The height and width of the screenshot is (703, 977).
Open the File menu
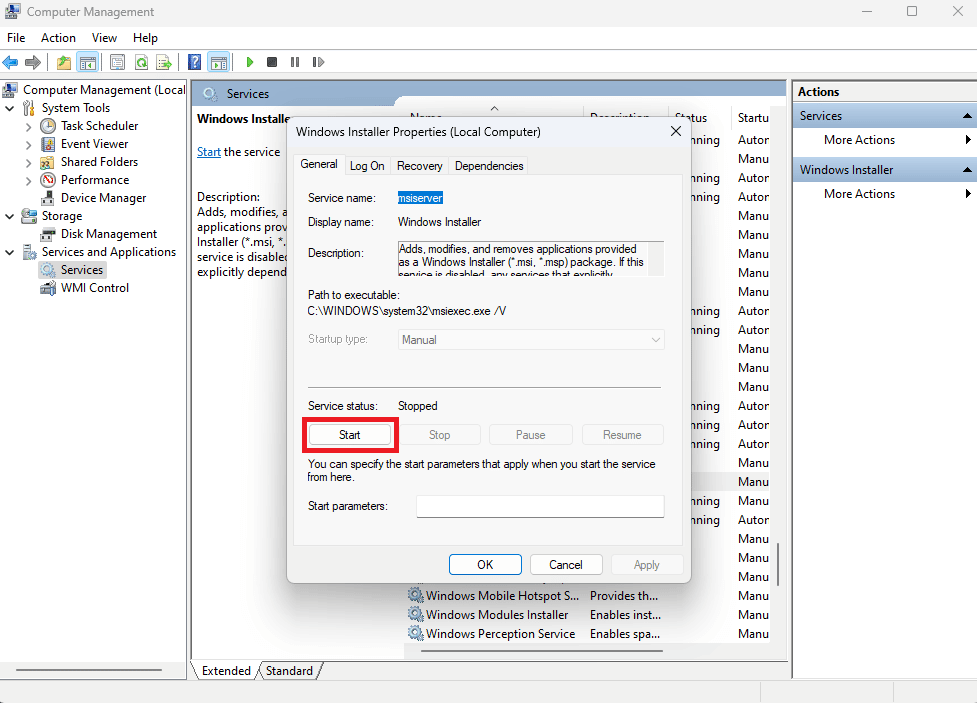click(16, 38)
